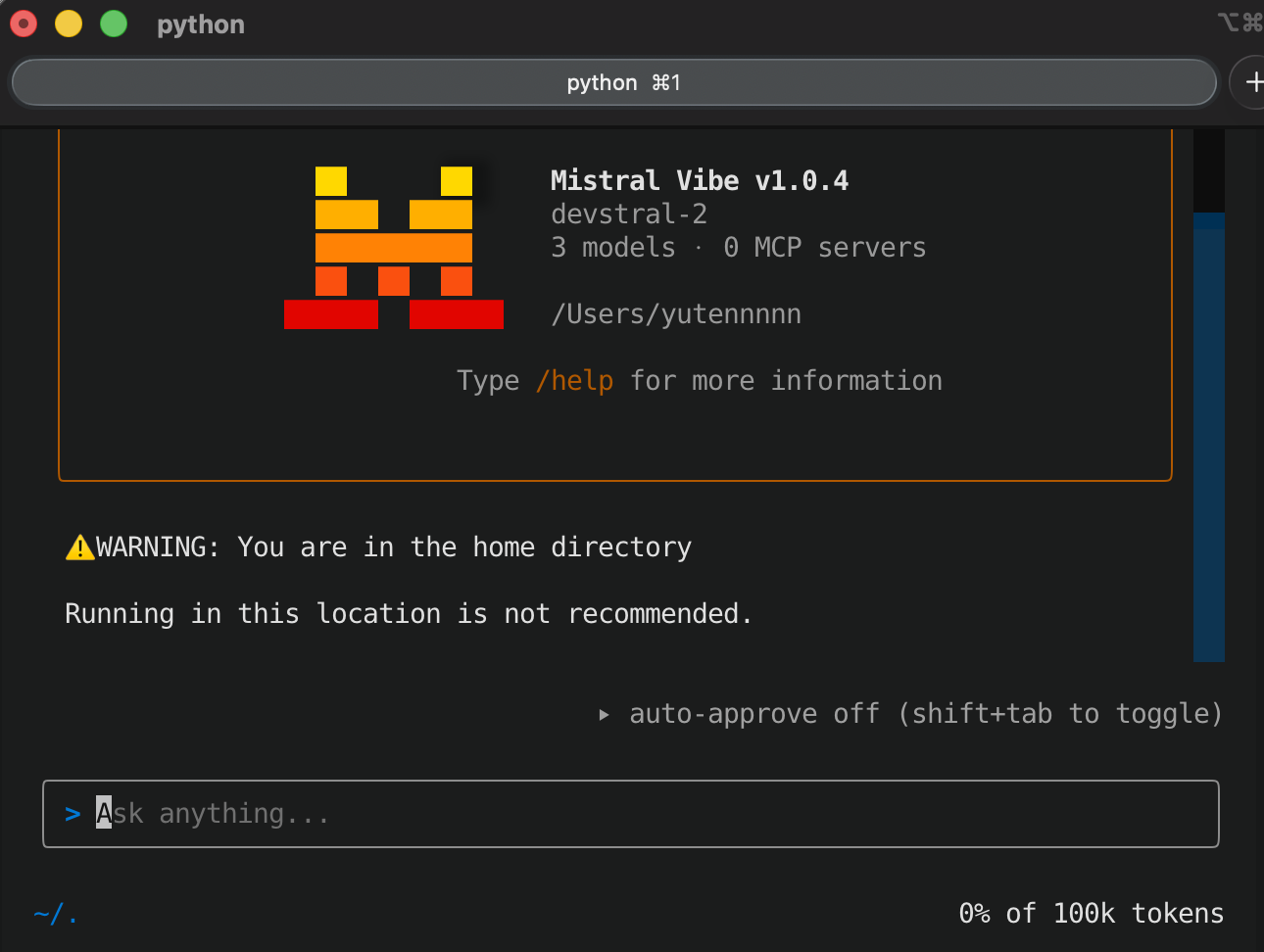
Task: Close the terminal window with red button
Action: pyautogui.click(x=24, y=24)
